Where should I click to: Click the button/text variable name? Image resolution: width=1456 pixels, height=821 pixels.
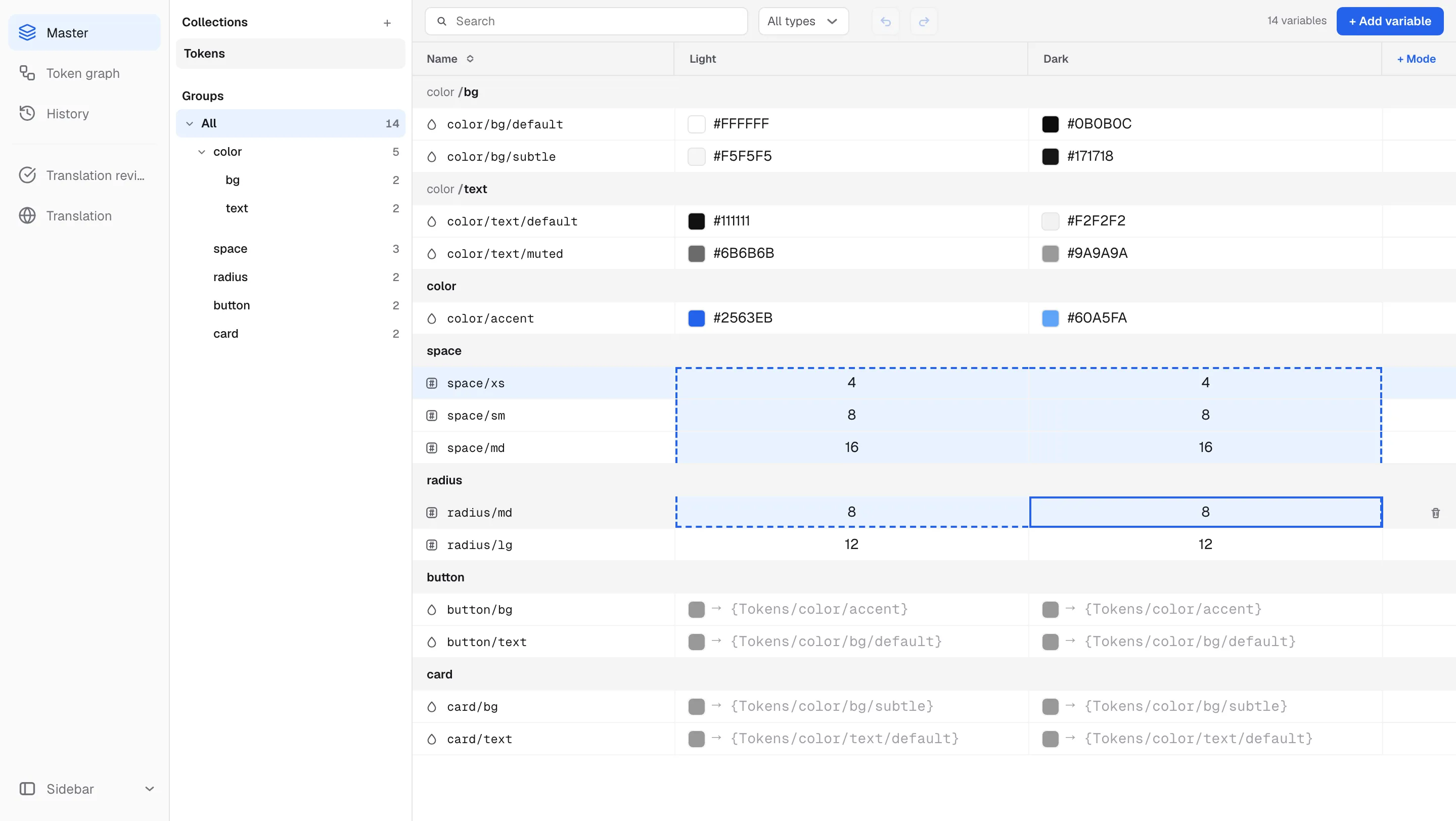point(487,642)
